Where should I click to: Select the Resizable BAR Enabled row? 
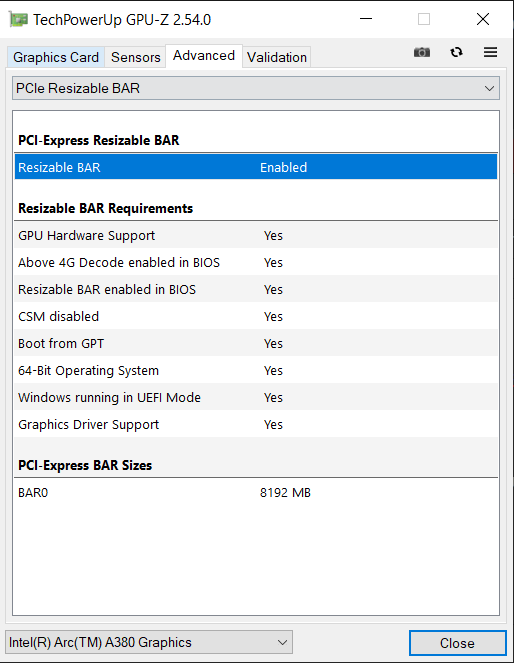(256, 167)
